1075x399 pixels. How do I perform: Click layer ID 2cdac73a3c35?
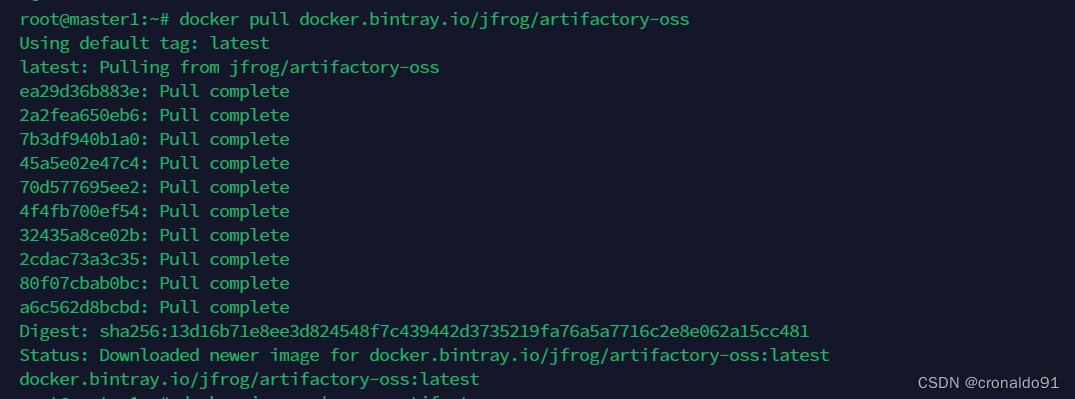tap(84, 259)
